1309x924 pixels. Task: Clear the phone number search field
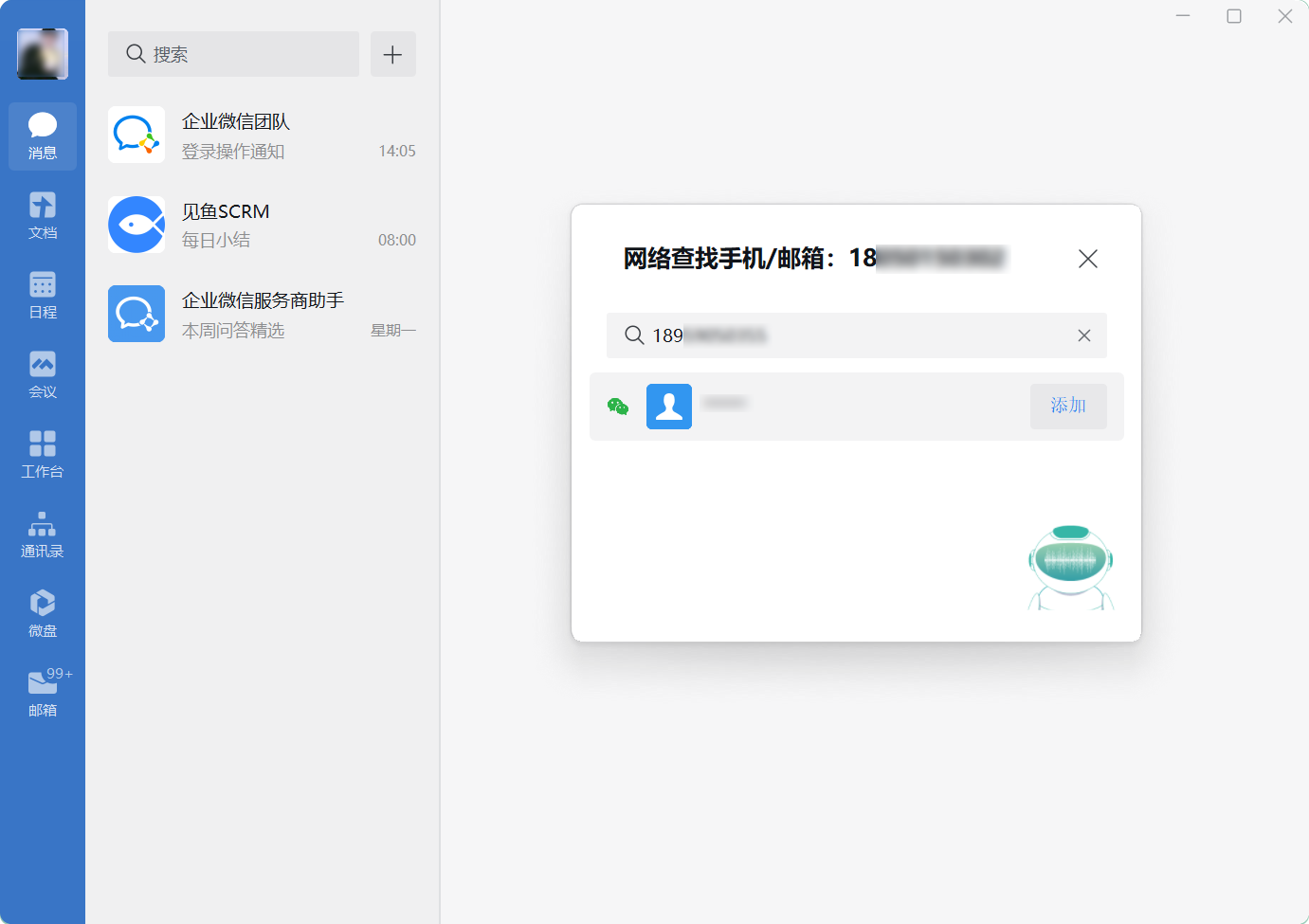pos(1083,335)
